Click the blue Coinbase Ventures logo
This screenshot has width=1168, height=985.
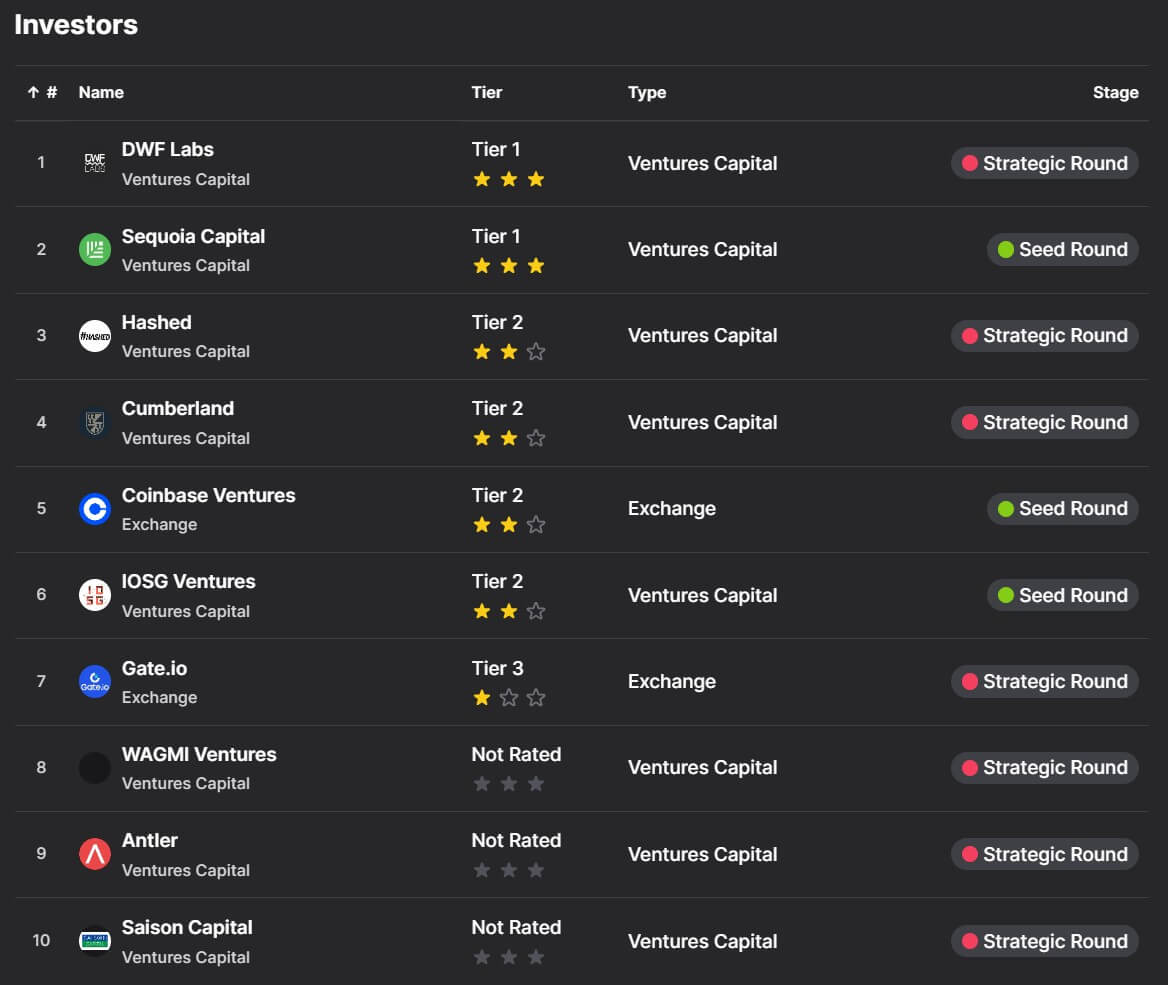[95, 509]
